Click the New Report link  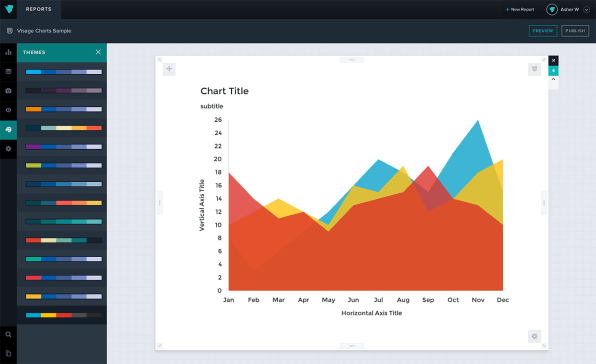coord(520,9)
